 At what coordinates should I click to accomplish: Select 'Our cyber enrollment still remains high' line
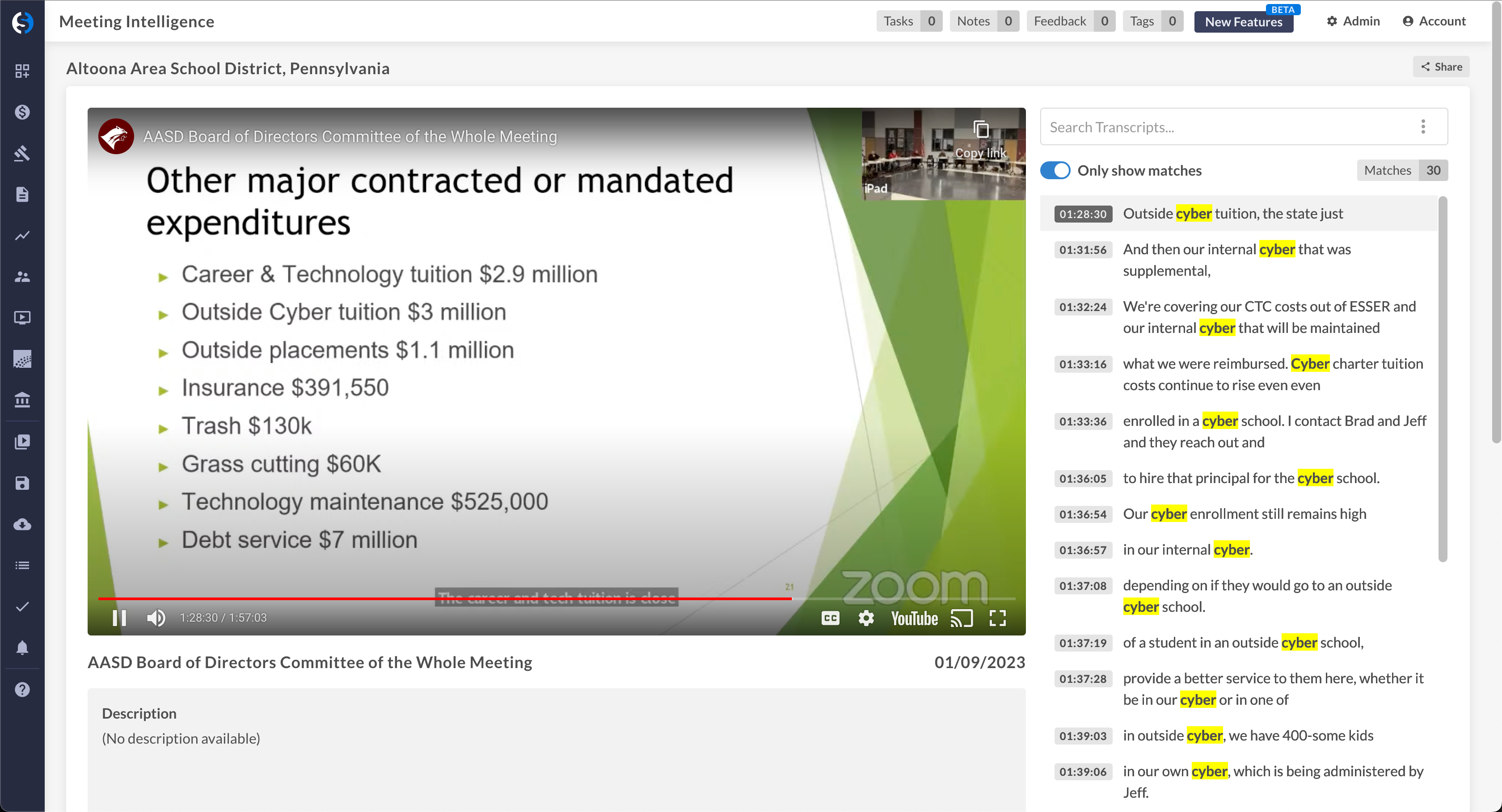click(x=1244, y=513)
